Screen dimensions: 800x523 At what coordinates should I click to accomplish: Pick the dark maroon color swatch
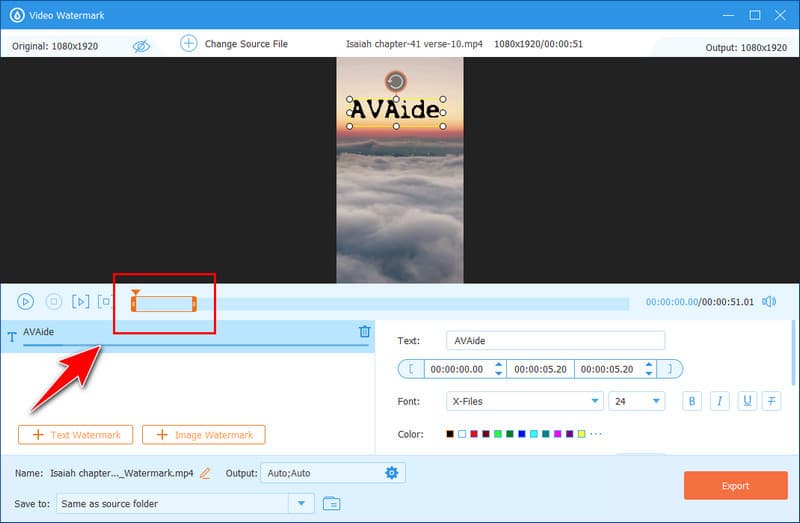[486, 434]
